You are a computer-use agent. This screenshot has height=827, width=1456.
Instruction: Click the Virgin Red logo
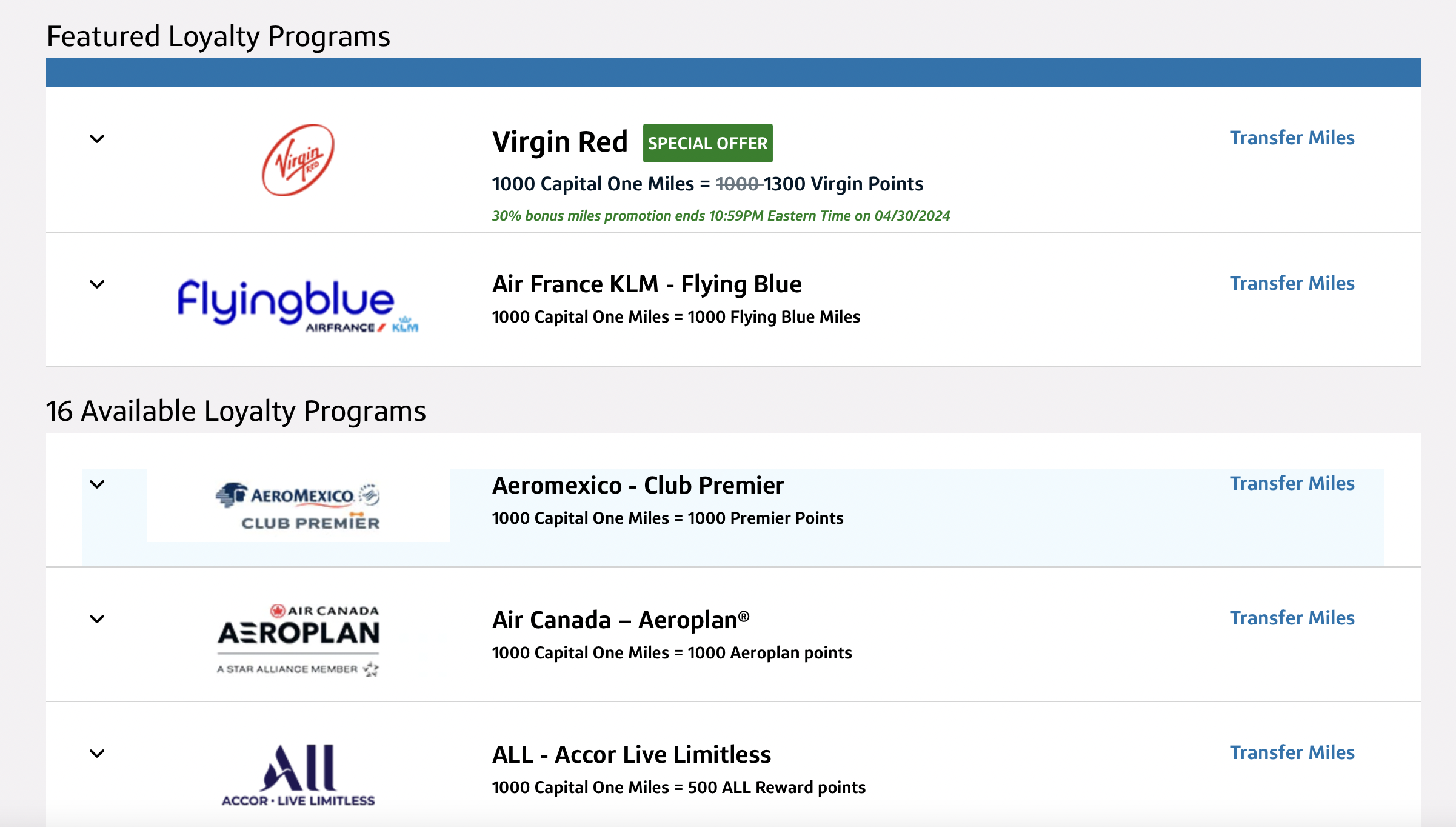tap(298, 160)
